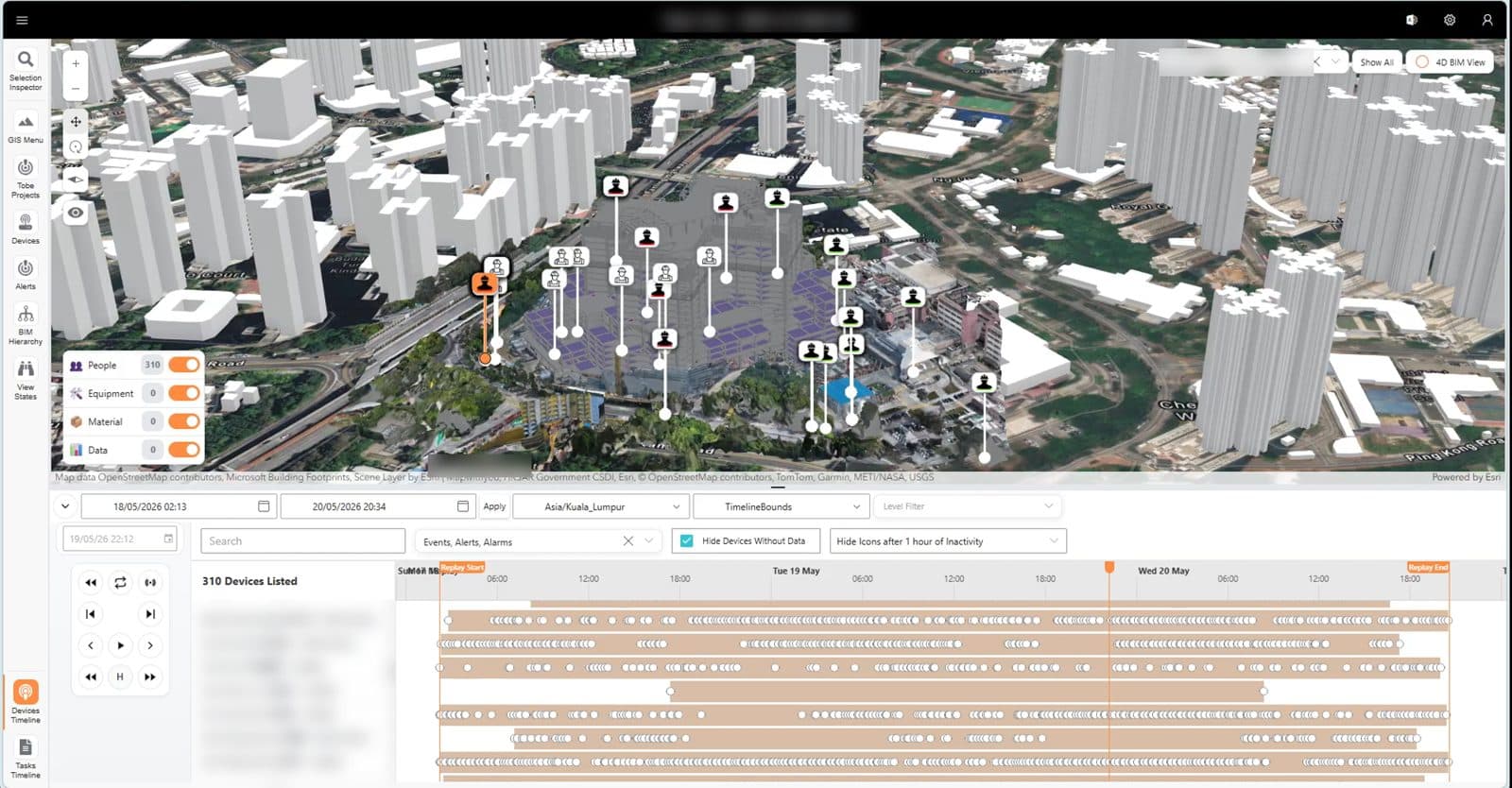Toggle the Equipment layer switch

pyautogui.click(x=184, y=393)
